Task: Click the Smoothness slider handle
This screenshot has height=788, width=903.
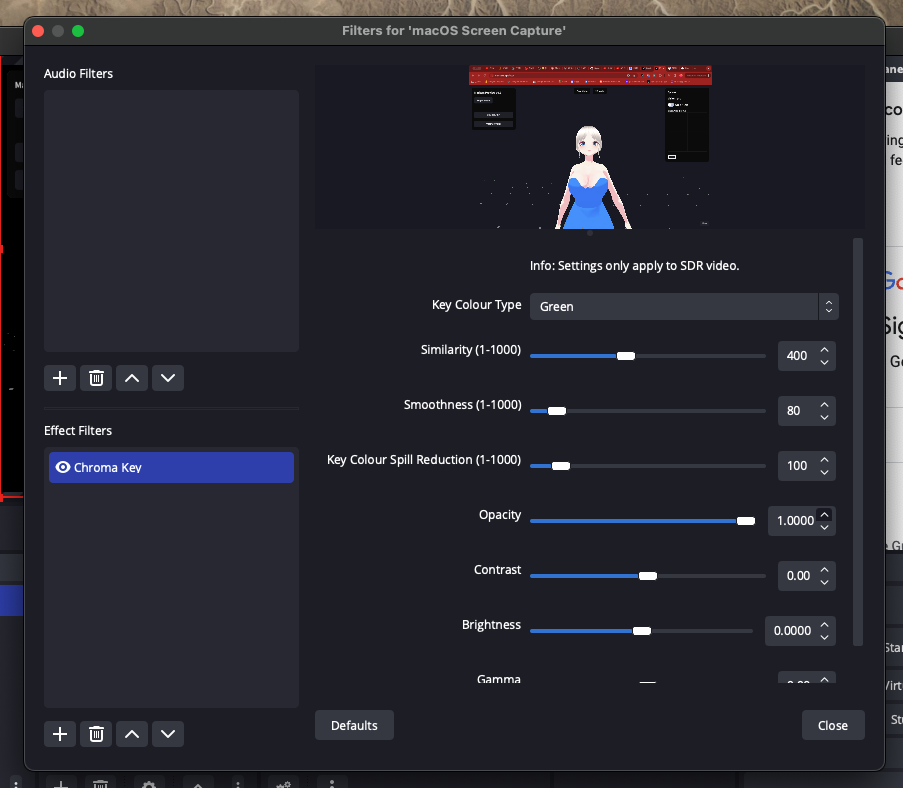Action: [x=557, y=411]
